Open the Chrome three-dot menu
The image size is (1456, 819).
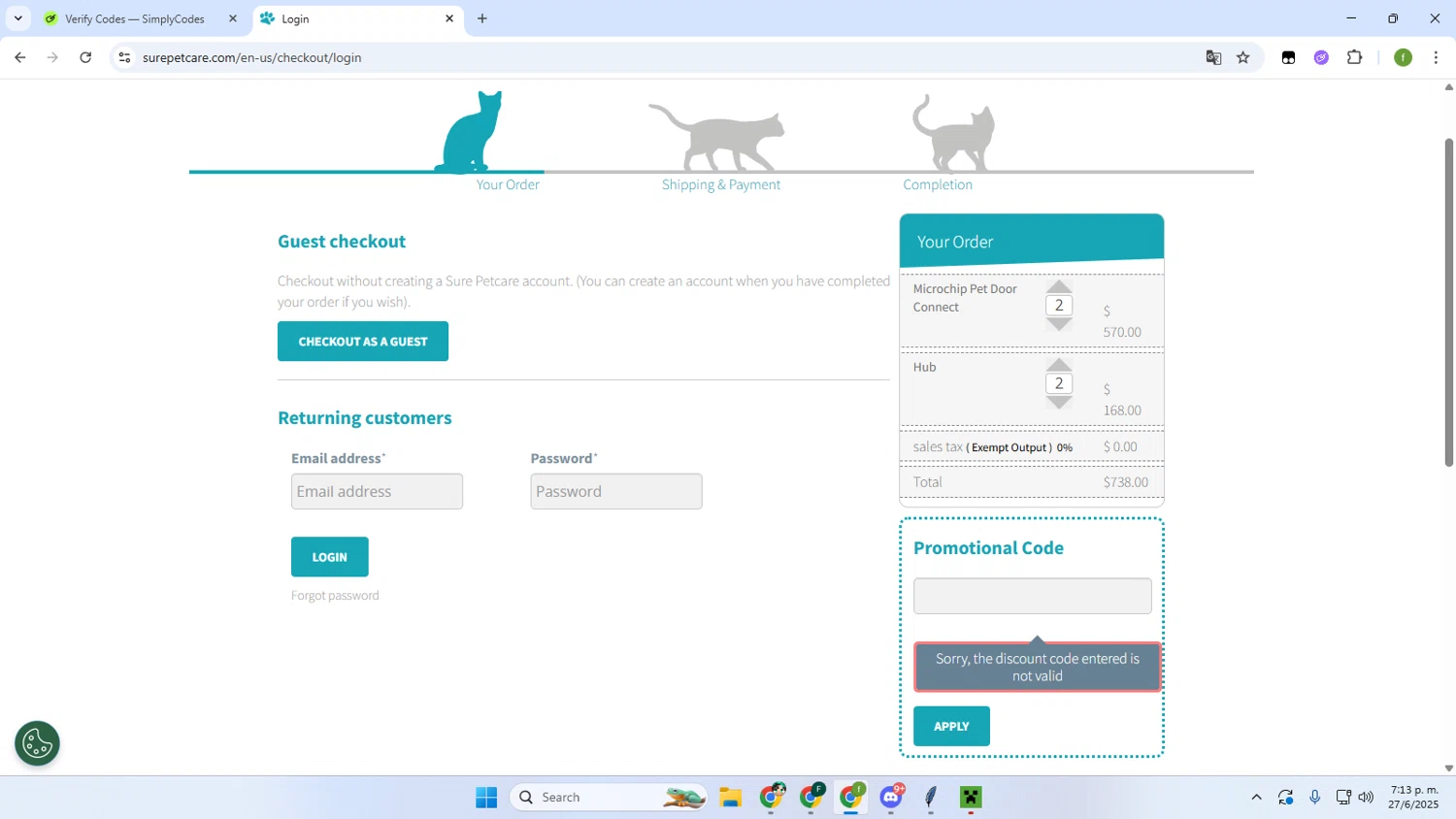click(1436, 57)
